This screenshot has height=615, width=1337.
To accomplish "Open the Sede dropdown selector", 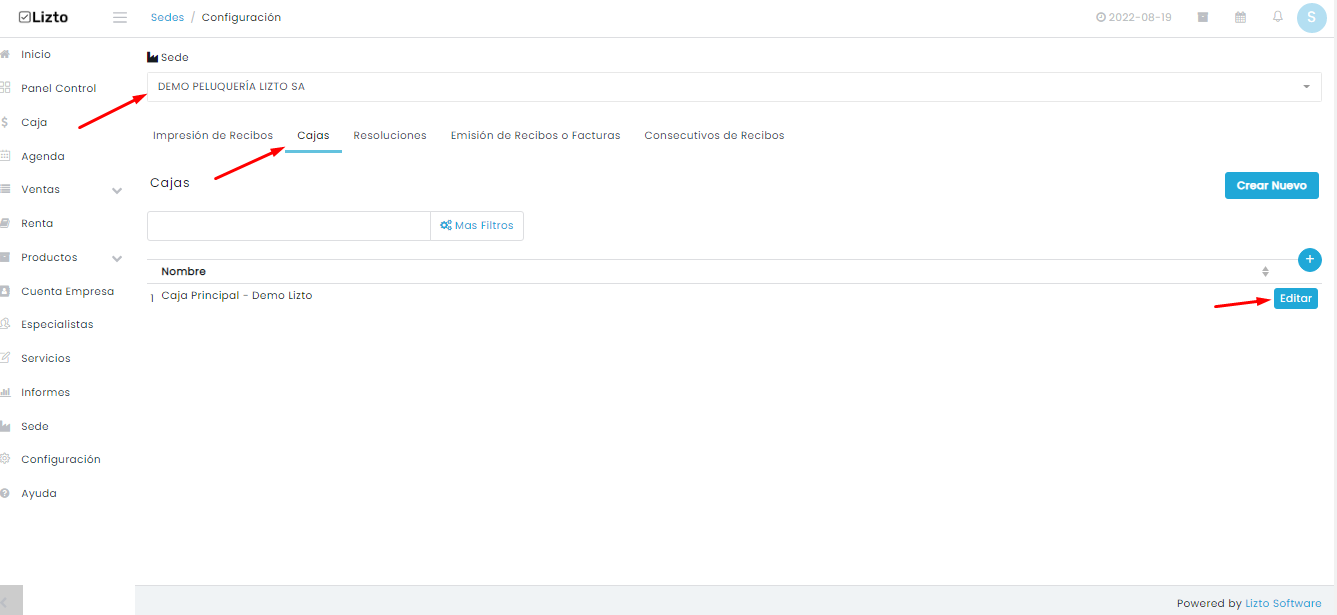I will pos(734,87).
